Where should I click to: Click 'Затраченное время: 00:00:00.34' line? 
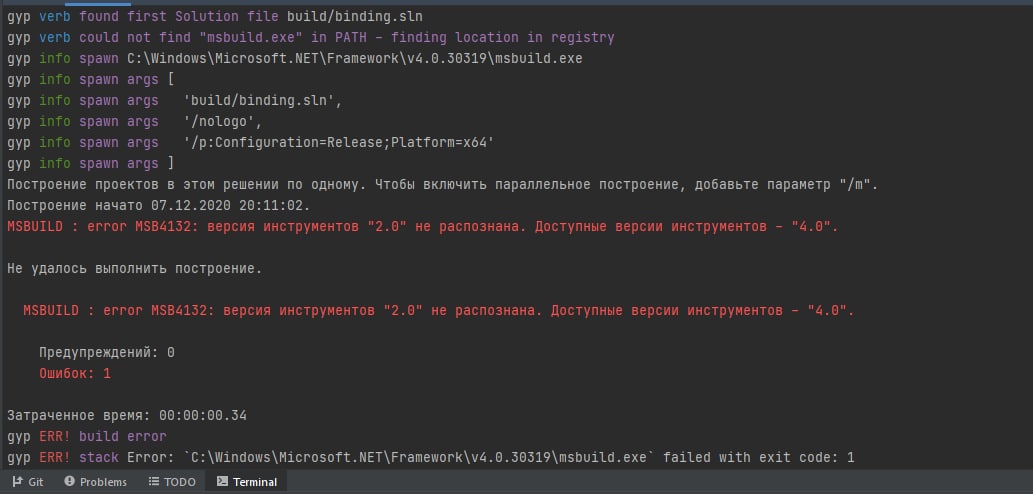tap(127, 416)
